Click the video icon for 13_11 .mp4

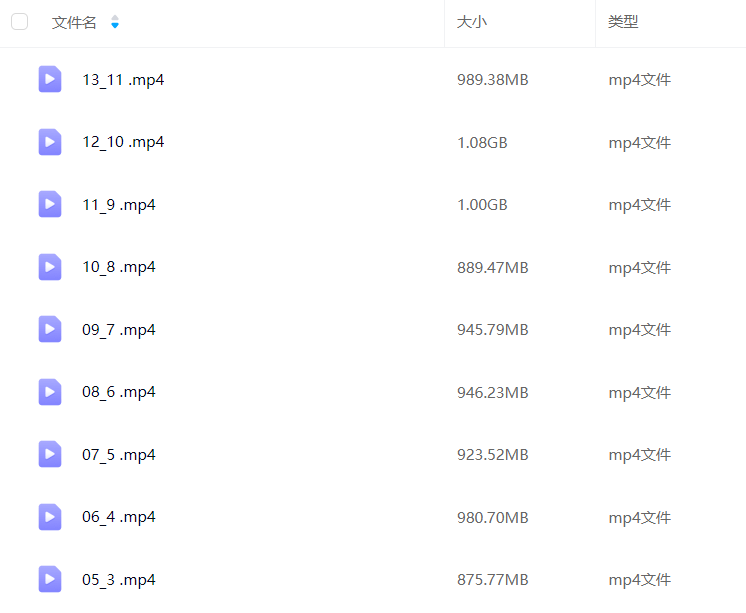tap(50, 79)
